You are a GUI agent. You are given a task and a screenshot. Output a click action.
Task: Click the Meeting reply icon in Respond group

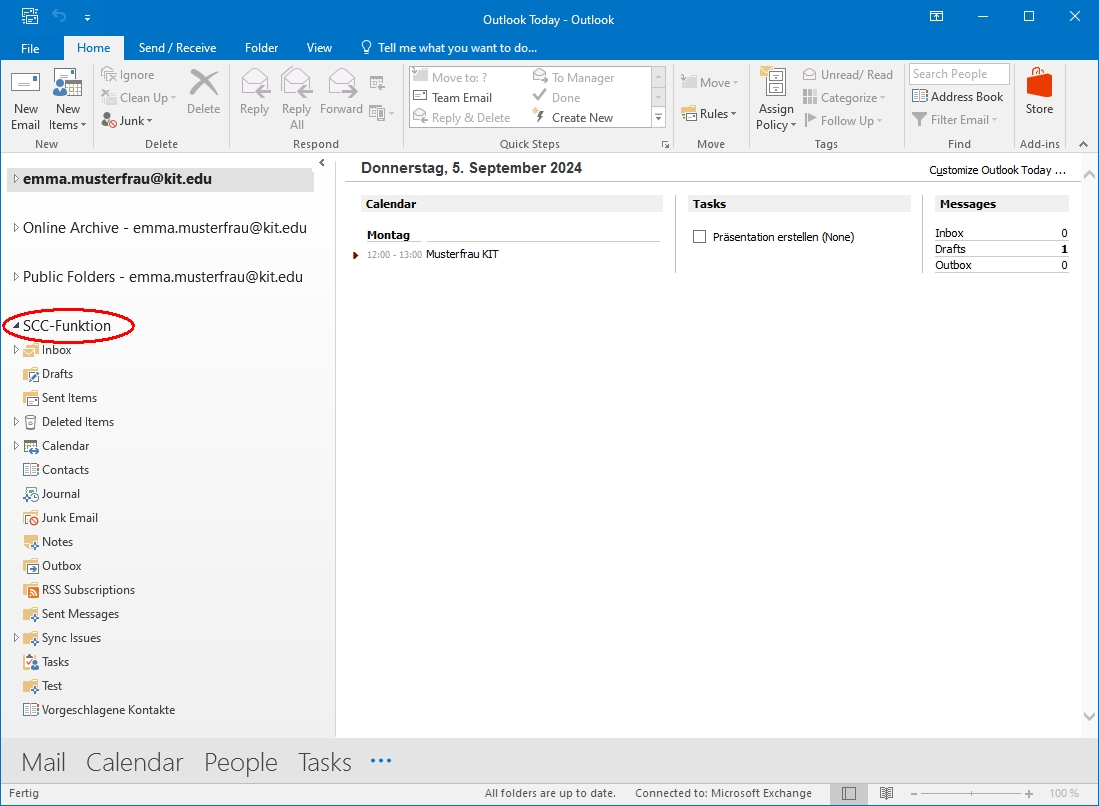tap(377, 83)
